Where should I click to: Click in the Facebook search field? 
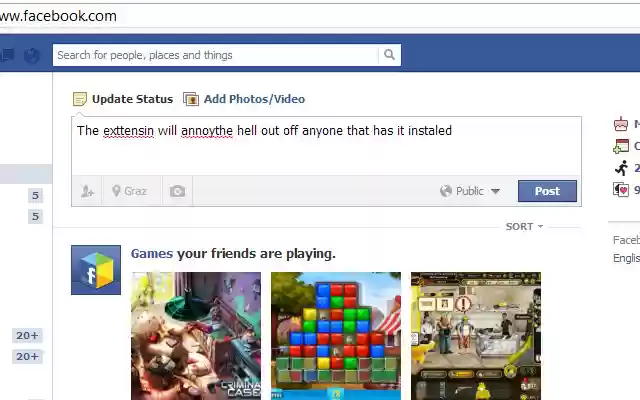tap(216, 55)
